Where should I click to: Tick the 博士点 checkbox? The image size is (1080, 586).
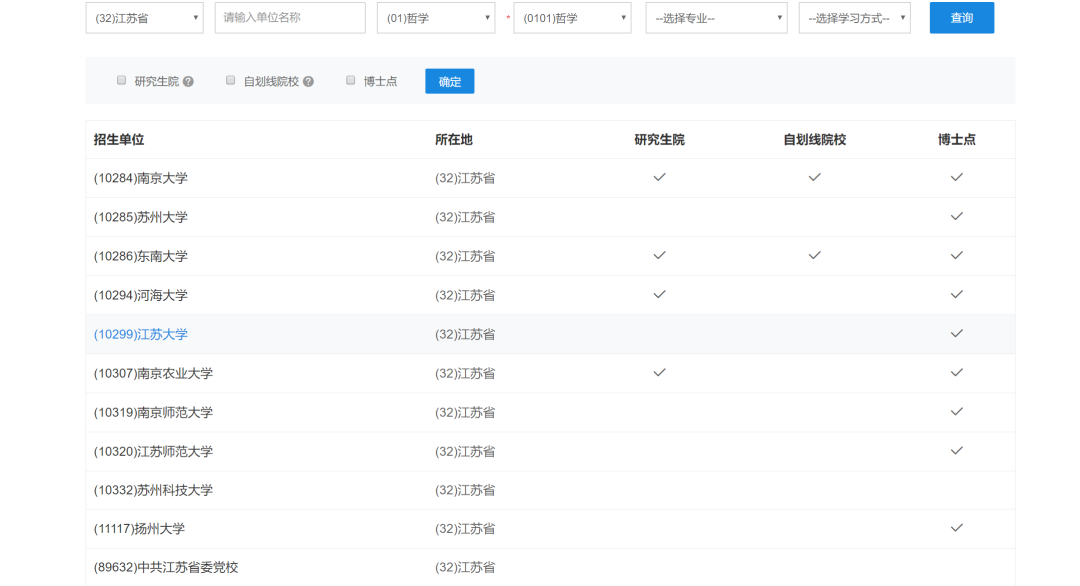point(351,81)
